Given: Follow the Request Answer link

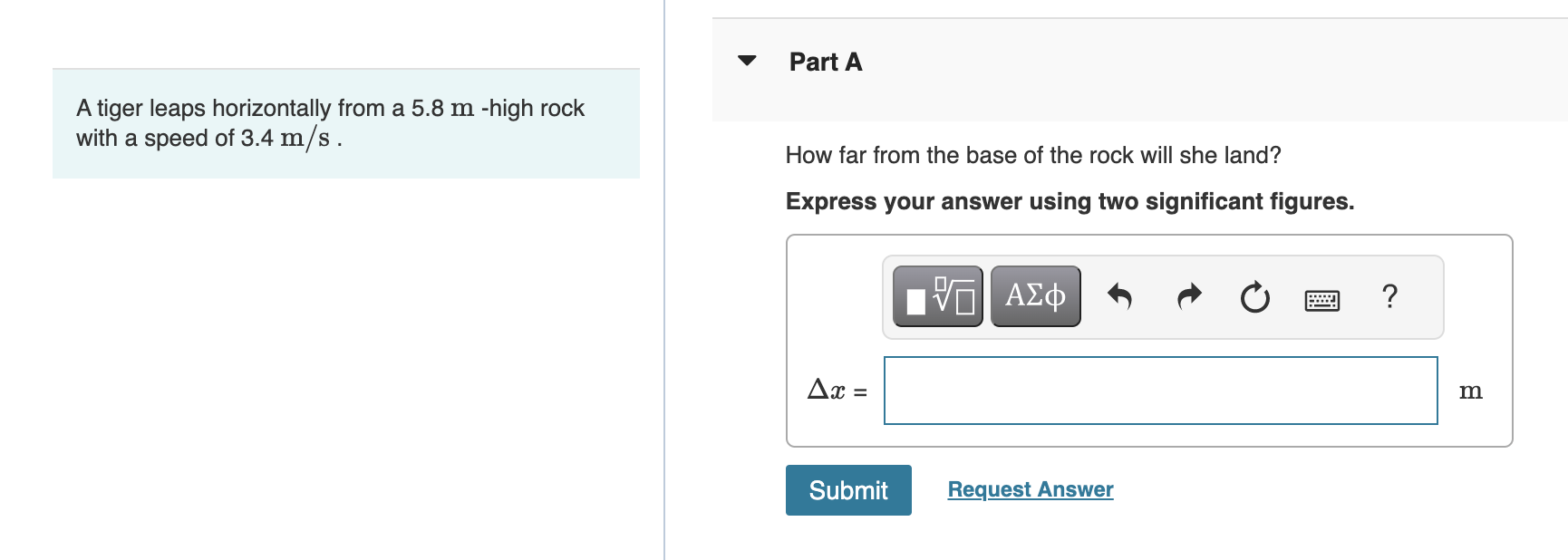Looking at the screenshot, I should 1030,489.
